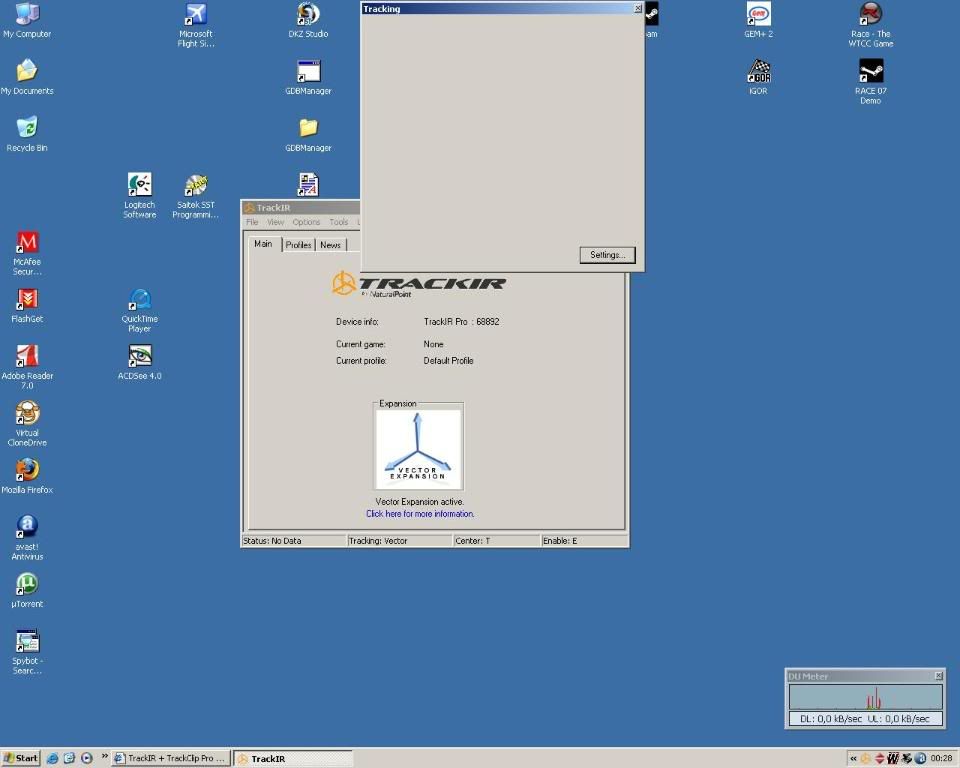Launch Mozilla Firefox from the desktop
The height and width of the screenshot is (768, 960).
(x=27, y=471)
